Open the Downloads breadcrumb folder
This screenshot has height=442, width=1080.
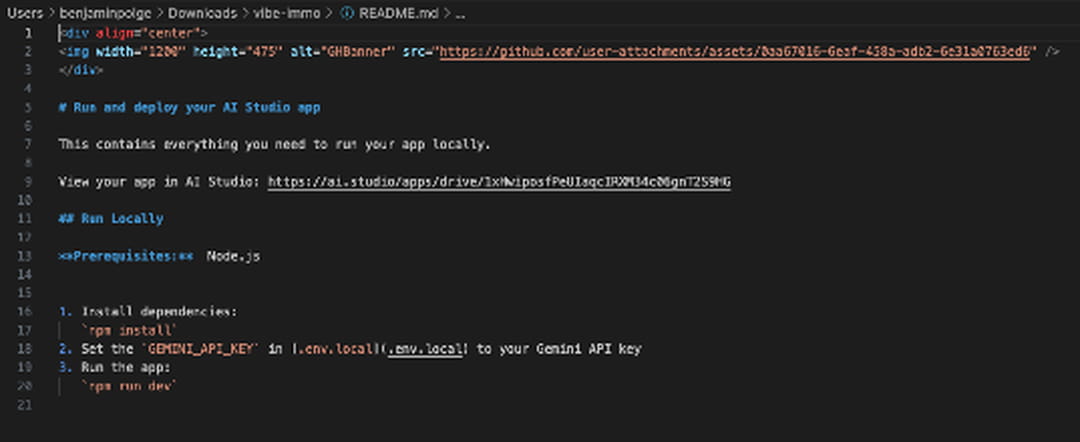pos(201,14)
